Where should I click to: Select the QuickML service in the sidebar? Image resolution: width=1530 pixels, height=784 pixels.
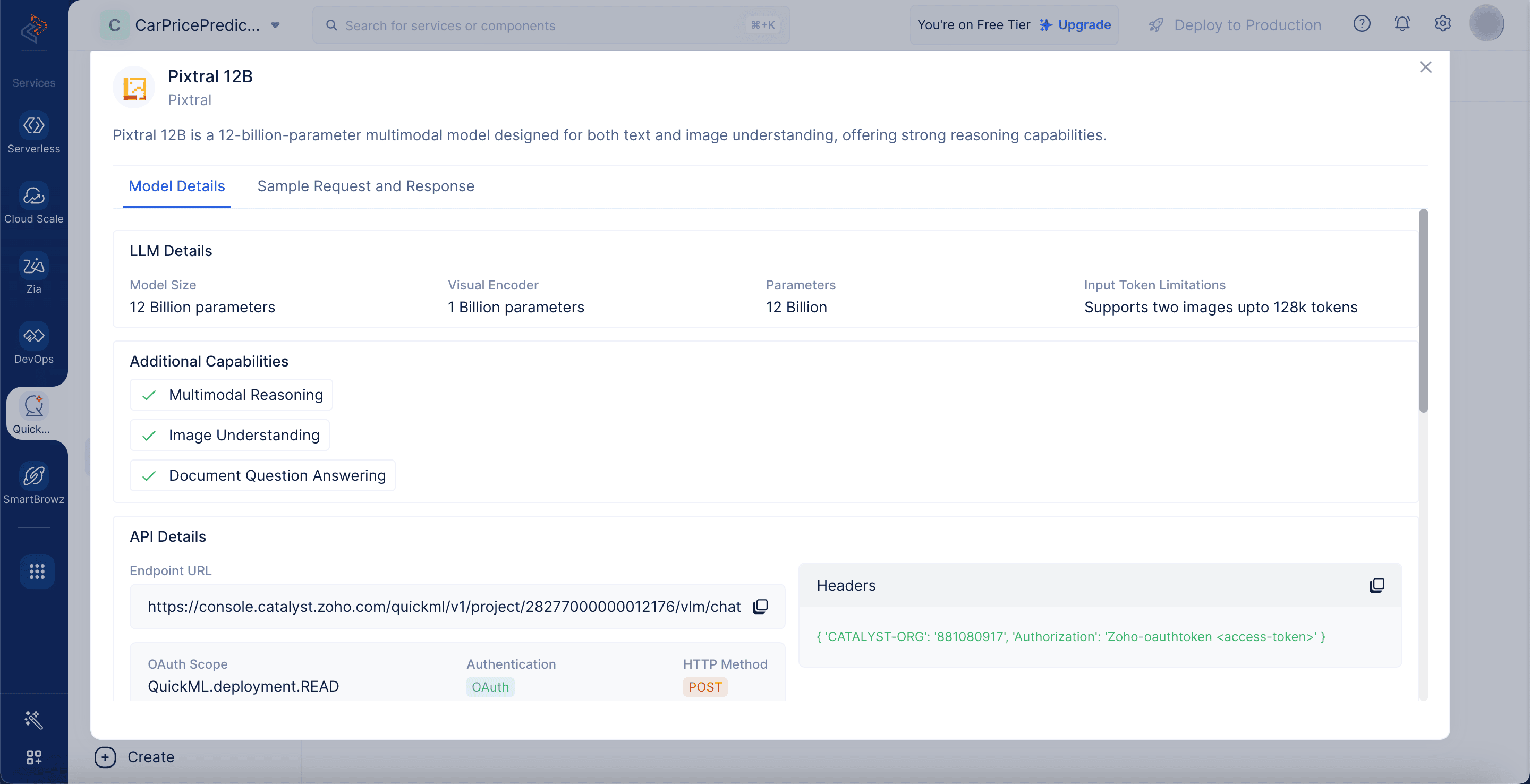point(34,413)
